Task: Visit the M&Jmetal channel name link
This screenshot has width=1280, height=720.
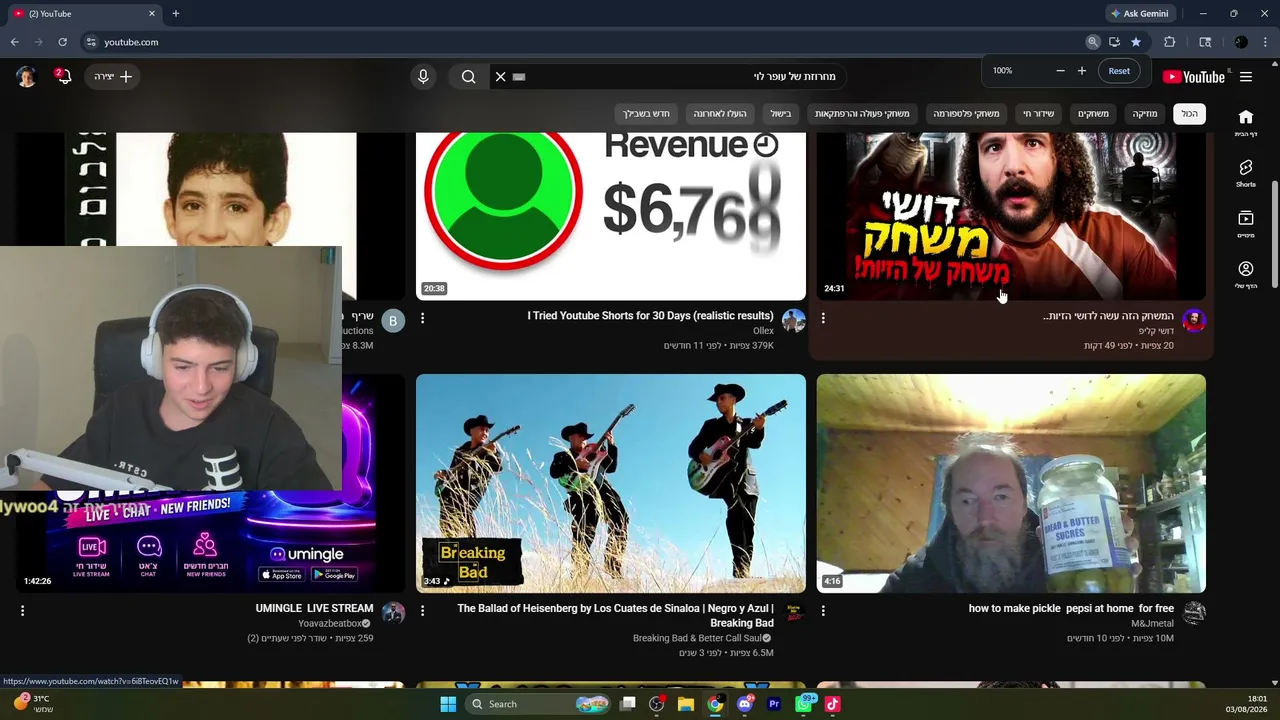Action: [x=1152, y=623]
